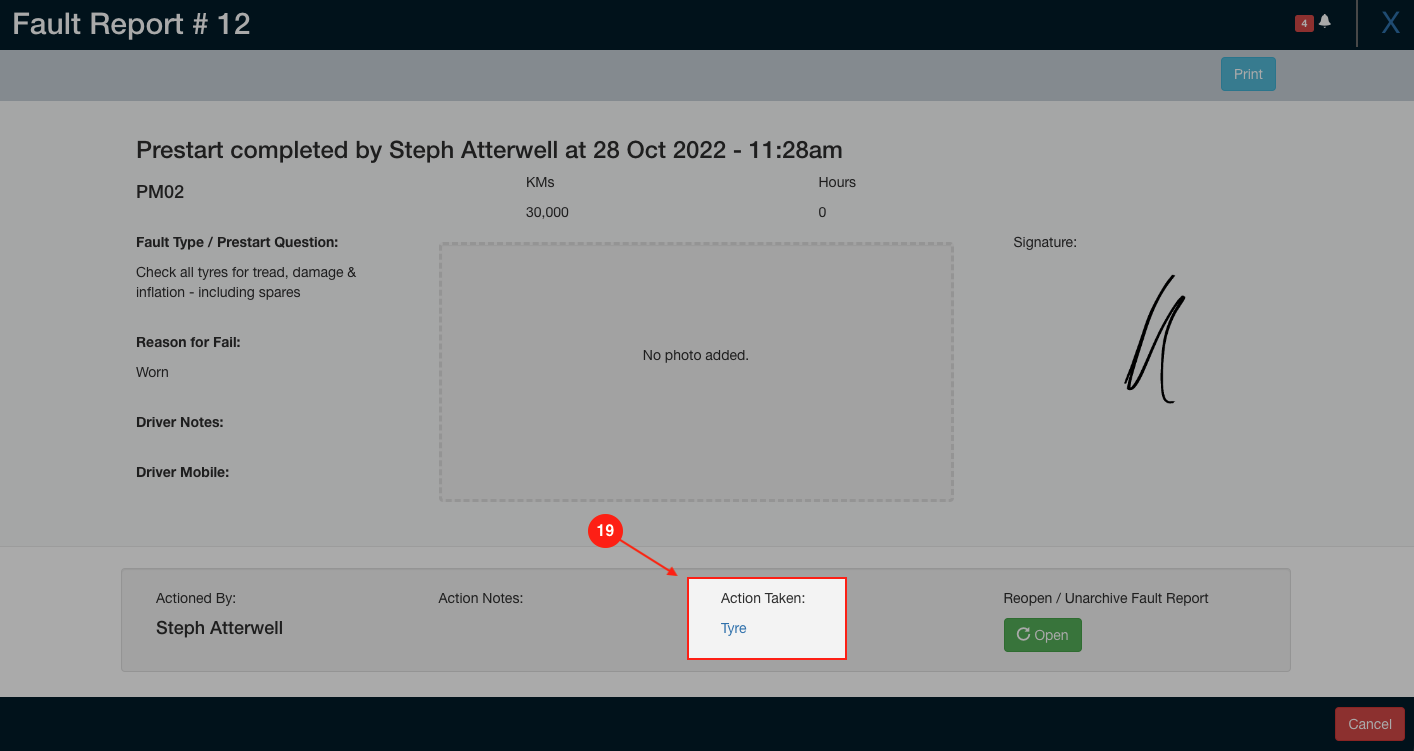Select the Actioned By name "Steph Atterwell"
This screenshot has width=1414, height=751.
219,628
